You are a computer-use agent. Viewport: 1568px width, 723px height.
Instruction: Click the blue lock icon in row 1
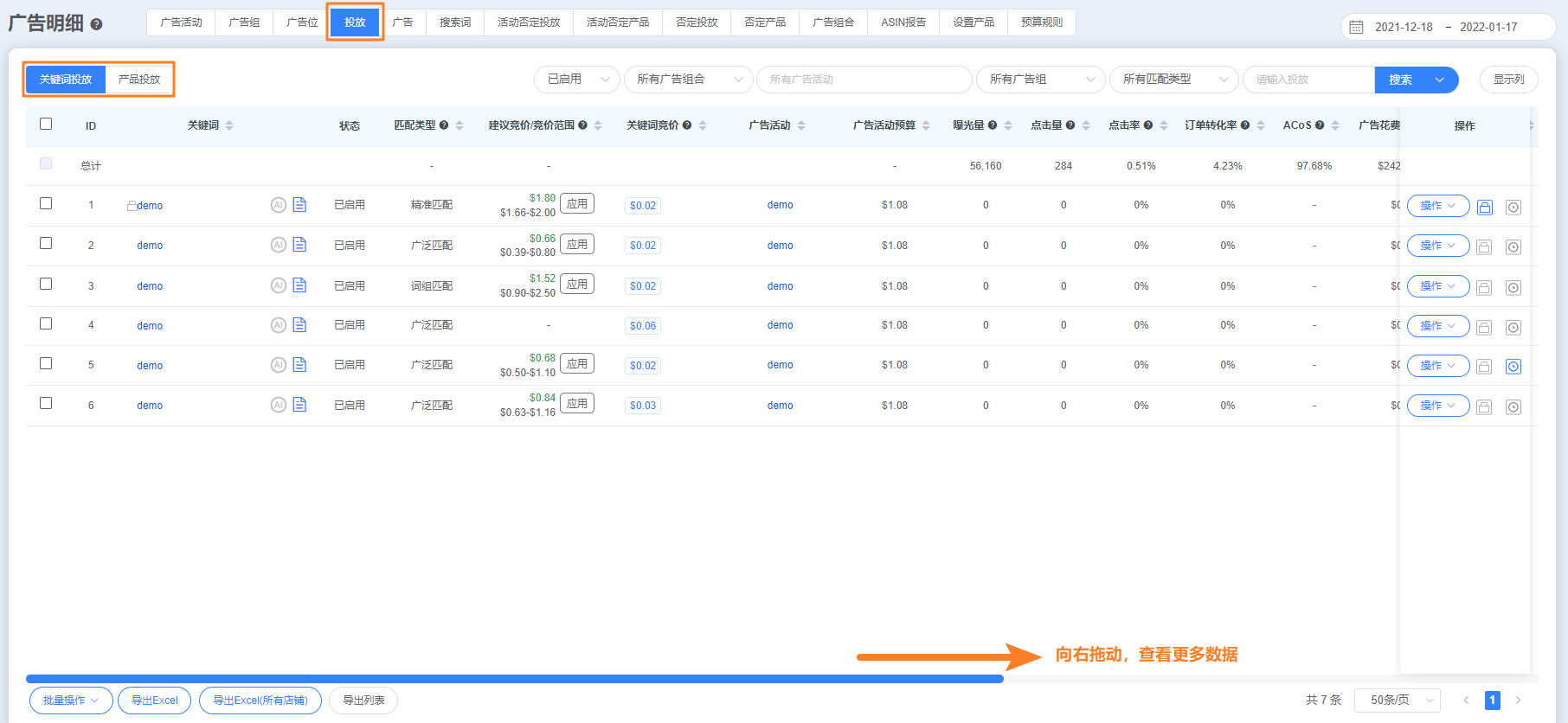1484,207
